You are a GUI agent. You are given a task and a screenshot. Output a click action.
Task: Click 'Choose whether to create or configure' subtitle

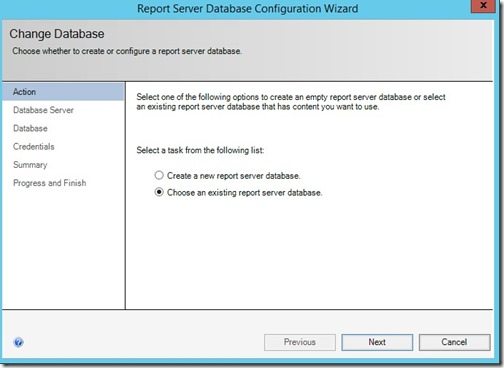(127, 51)
